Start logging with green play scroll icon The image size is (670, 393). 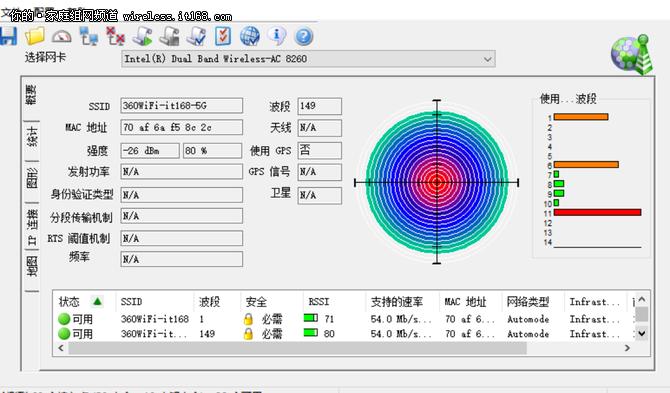click(142, 36)
